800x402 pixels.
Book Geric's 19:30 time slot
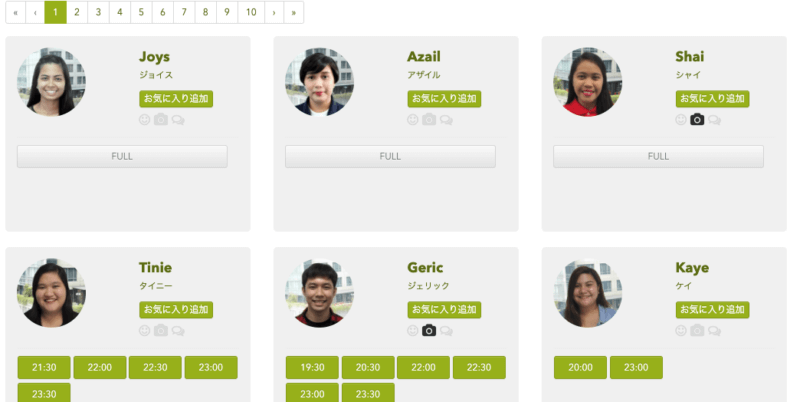click(x=312, y=367)
